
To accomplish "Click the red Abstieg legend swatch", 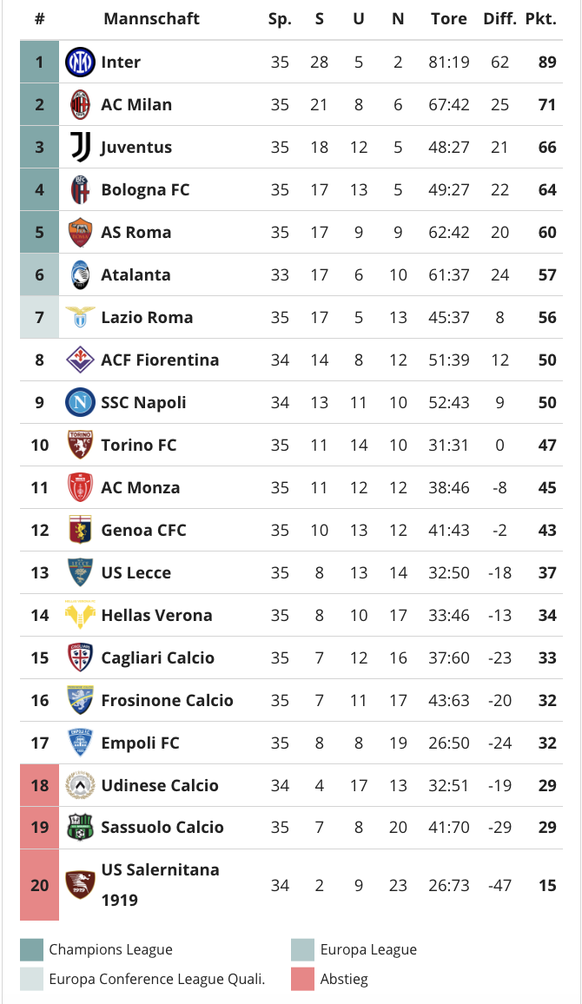I will [302, 978].
